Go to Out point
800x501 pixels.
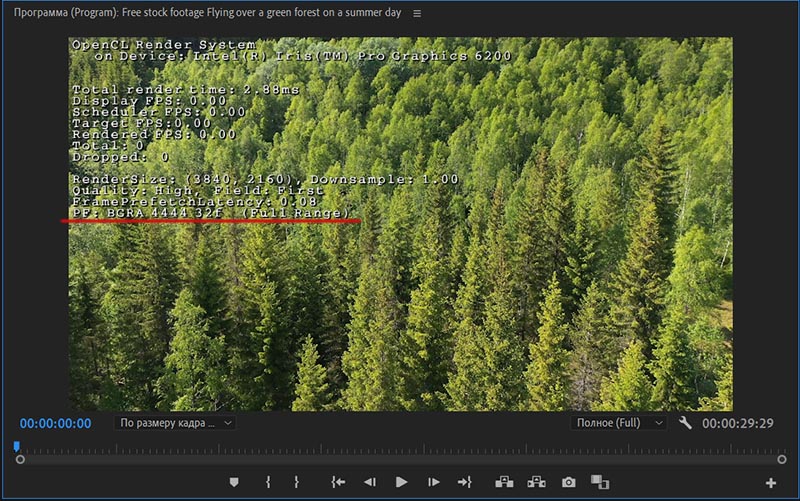[x=464, y=482]
